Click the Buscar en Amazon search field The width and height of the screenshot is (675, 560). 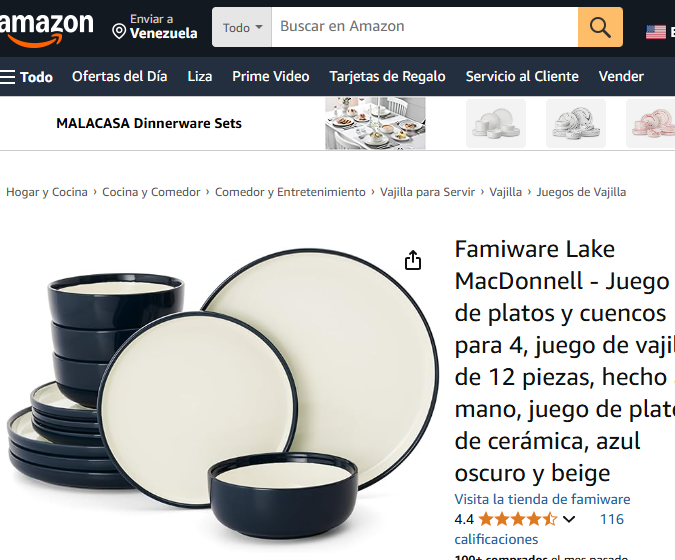click(x=424, y=27)
